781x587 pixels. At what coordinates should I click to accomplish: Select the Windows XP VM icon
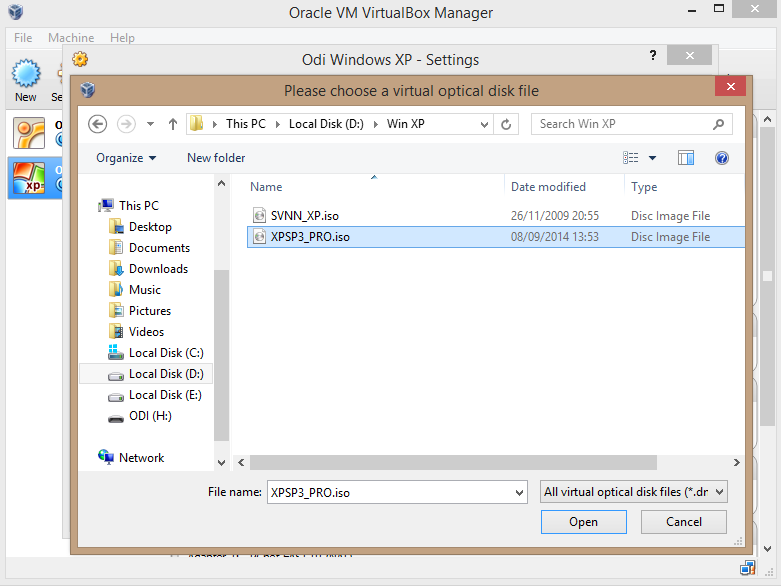point(29,178)
